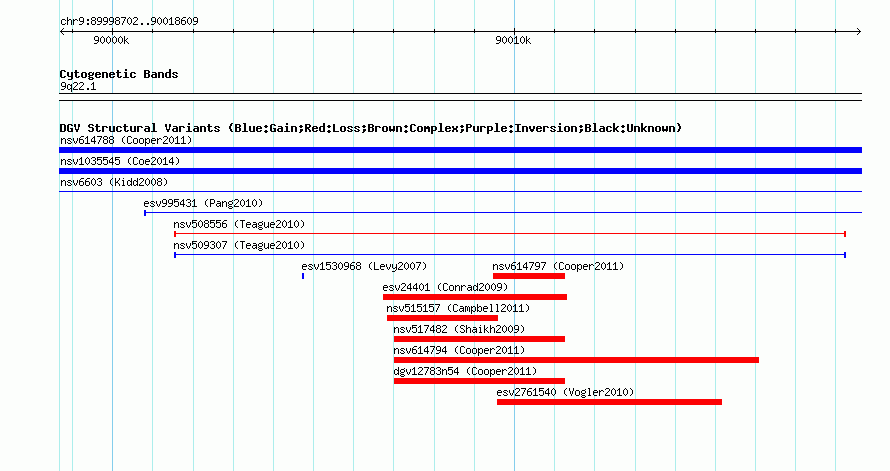Open variant label nsv1035545 (Coe2014)

tap(120, 161)
